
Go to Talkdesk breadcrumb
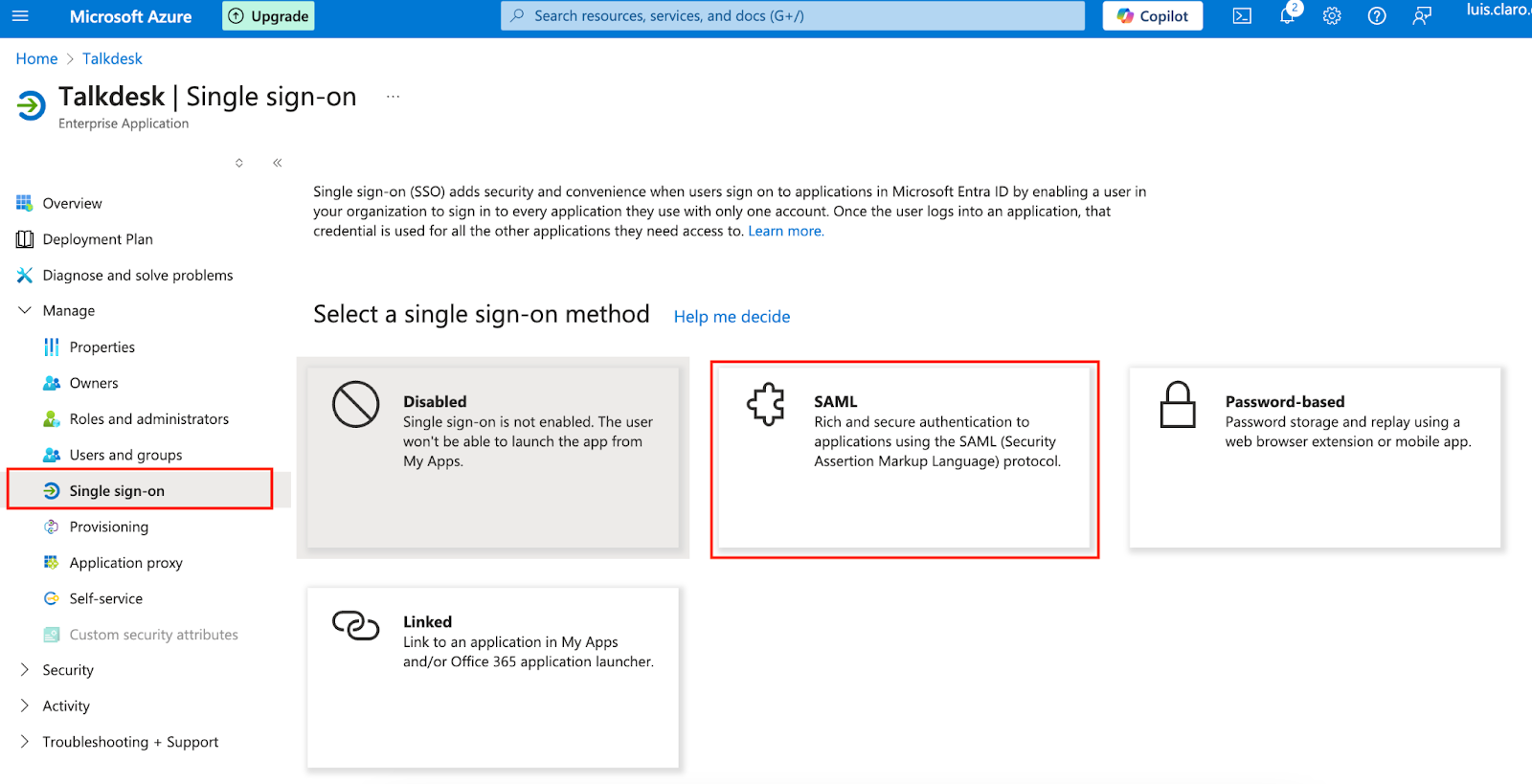tap(112, 58)
